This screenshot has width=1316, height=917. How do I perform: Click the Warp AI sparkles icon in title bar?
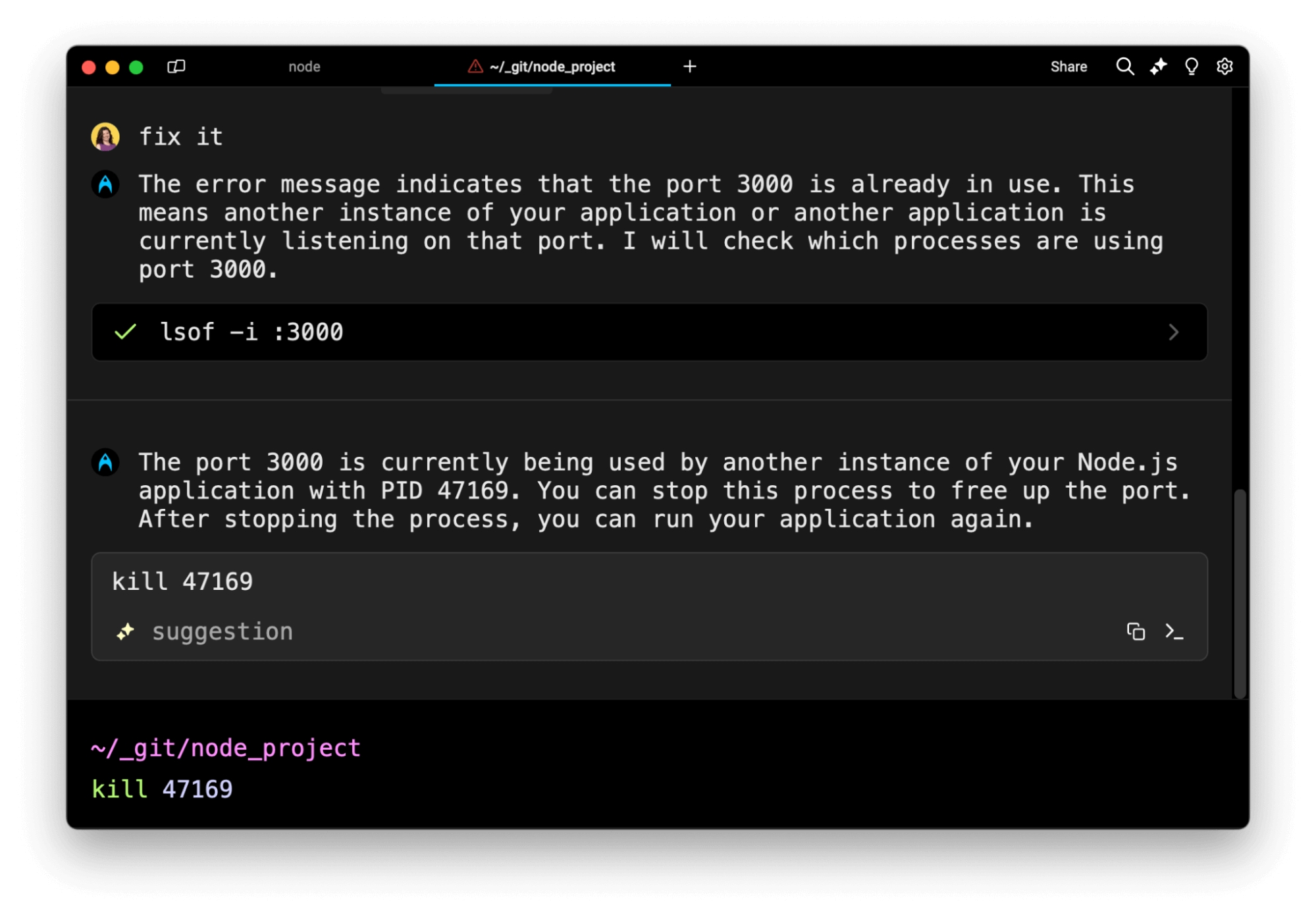(x=1158, y=66)
